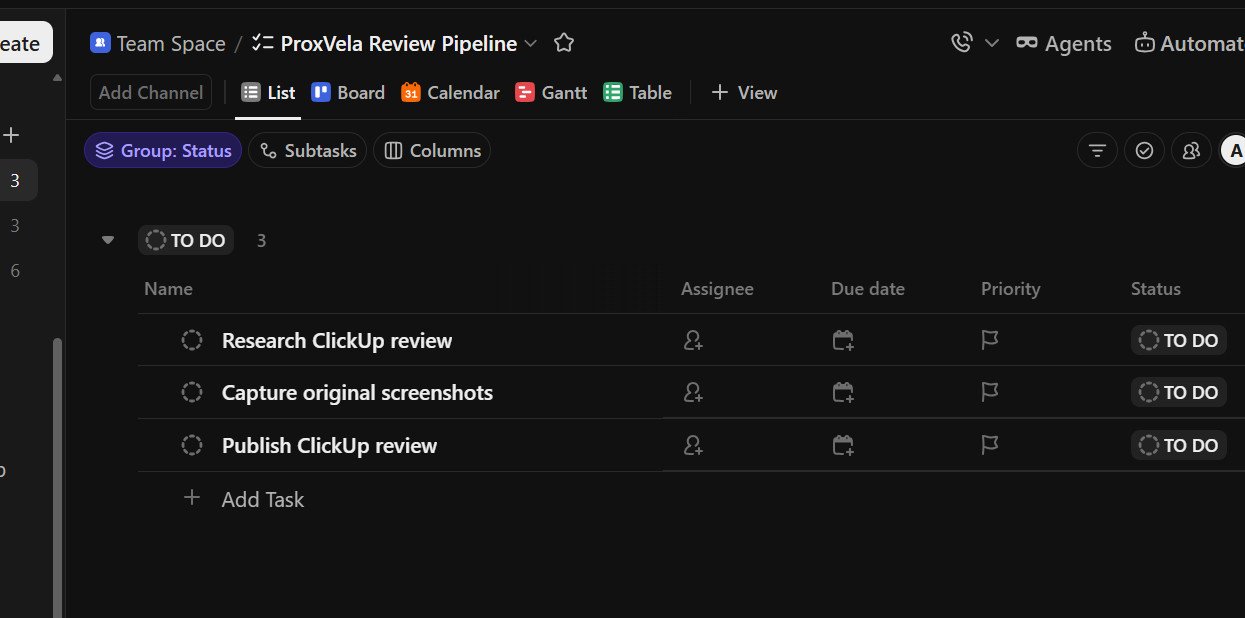Switch to the List view tab

tap(268, 92)
